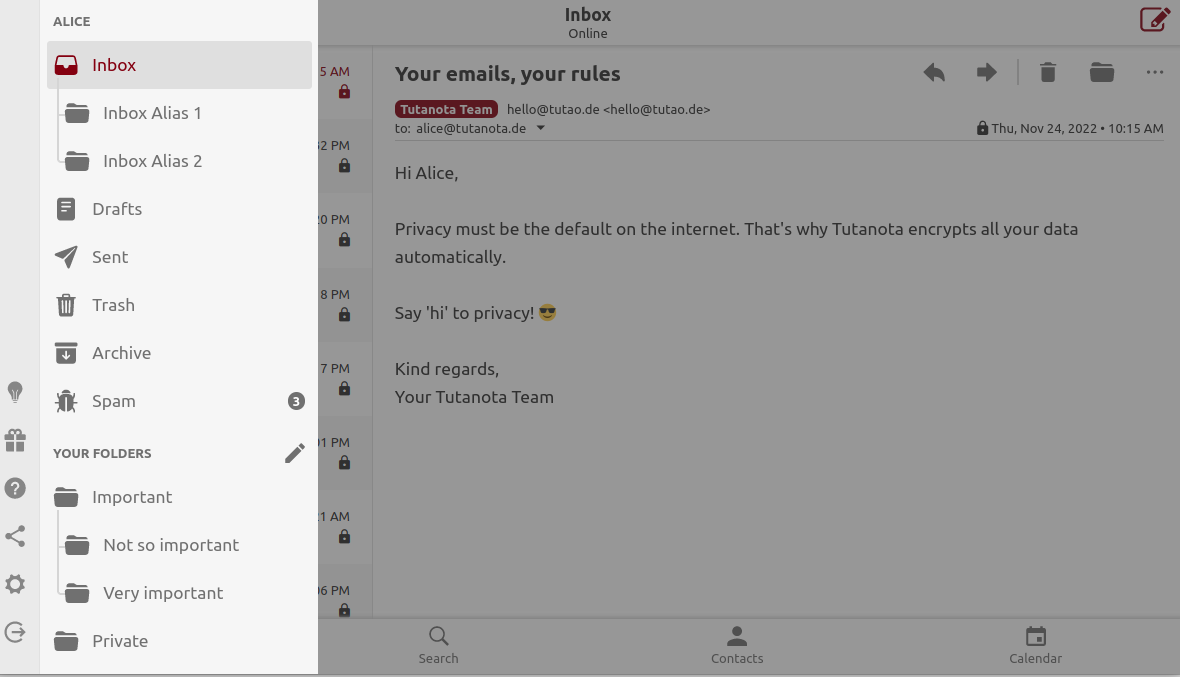The image size is (1180, 677).
Task: Click the Tutanota Team sender badge
Action: [x=446, y=109]
